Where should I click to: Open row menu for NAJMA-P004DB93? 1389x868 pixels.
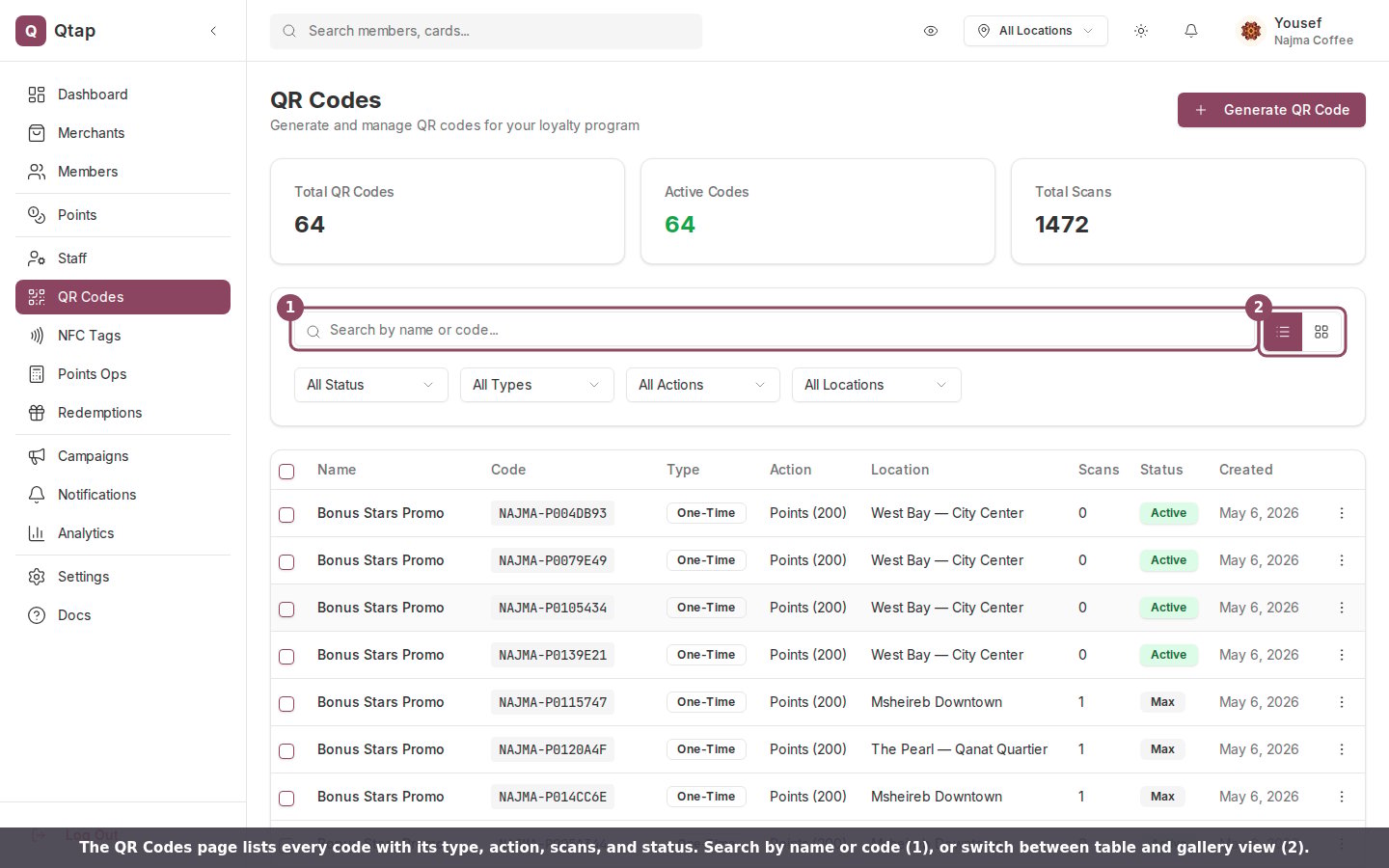[x=1342, y=513]
